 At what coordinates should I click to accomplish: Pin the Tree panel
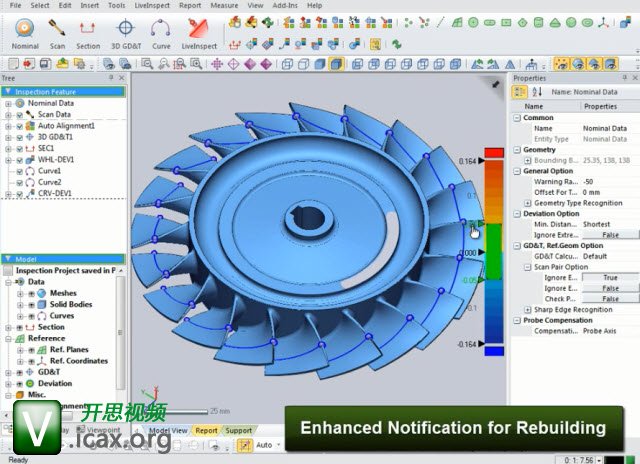[x=112, y=77]
